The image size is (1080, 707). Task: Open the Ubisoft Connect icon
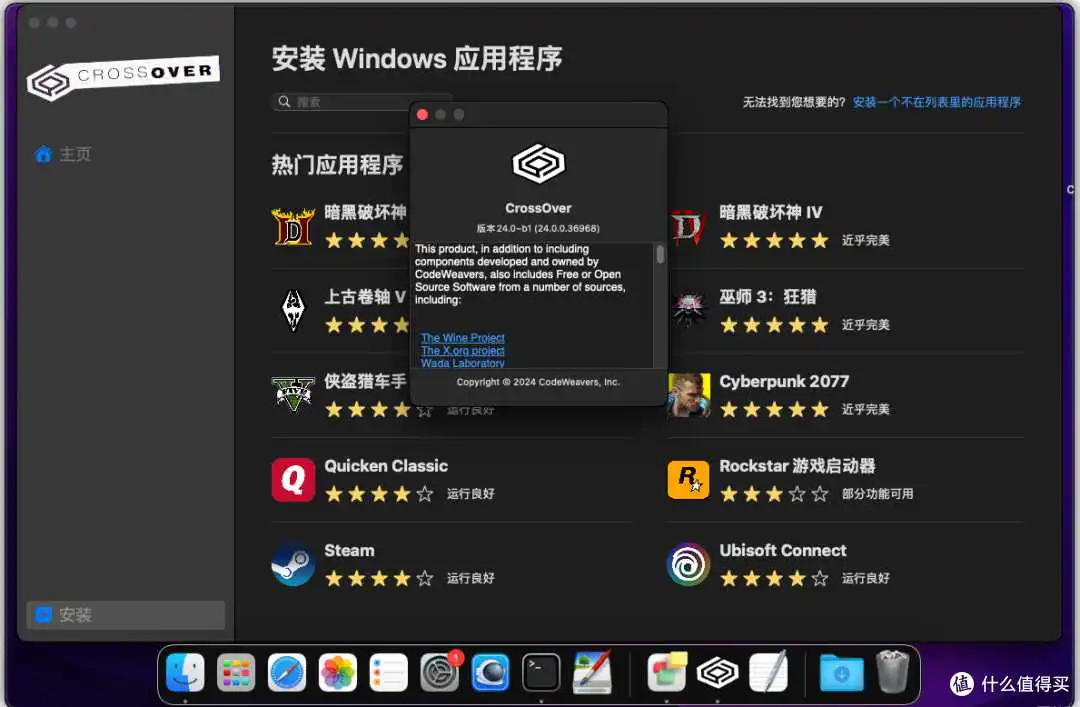[x=688, y=564]
